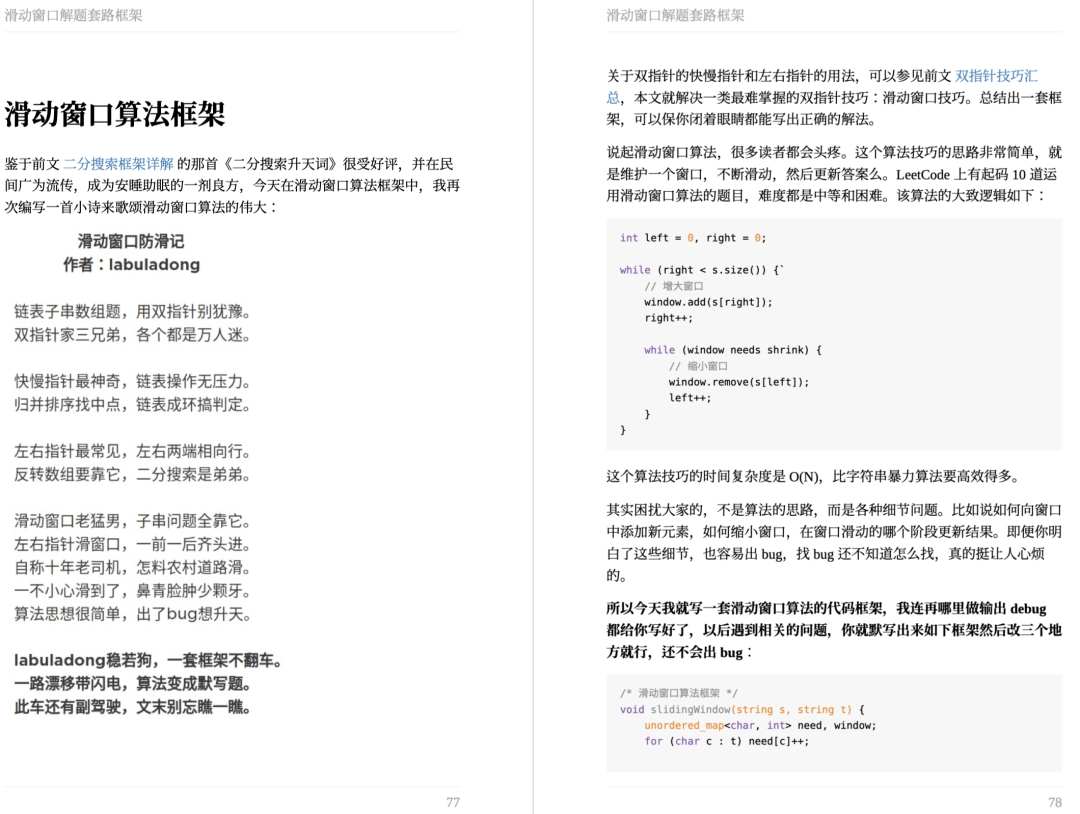Viewport: 1080px width, 814px height.
Task: Click the poem title 滑动窗口防滑记
Action: [x=131, y=241]
